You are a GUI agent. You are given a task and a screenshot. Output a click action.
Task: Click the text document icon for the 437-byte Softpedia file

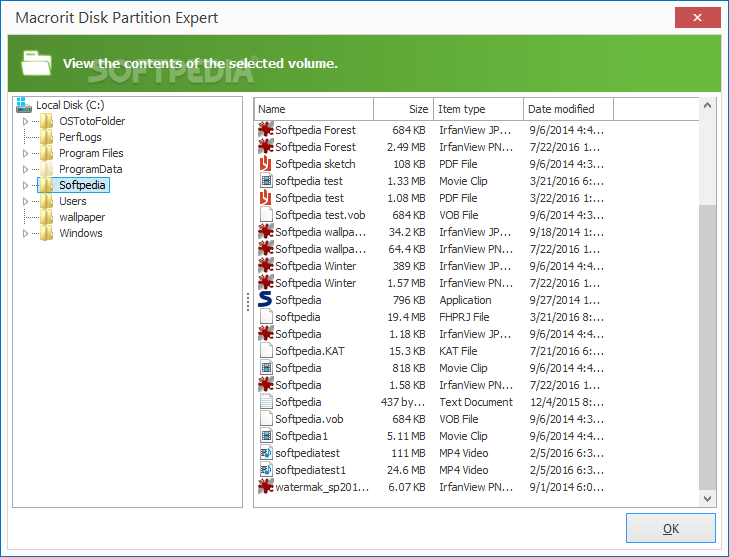[x=266, y=402]
